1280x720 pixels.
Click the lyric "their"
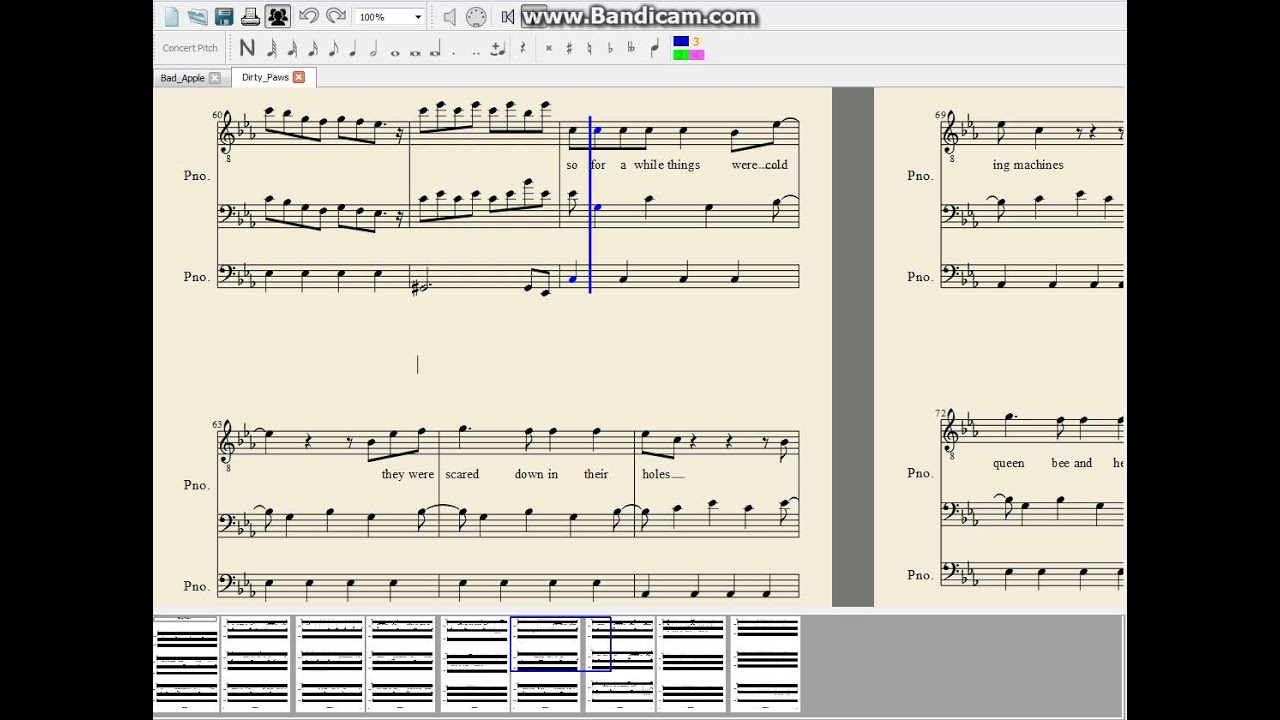click(x=596, y=474)
